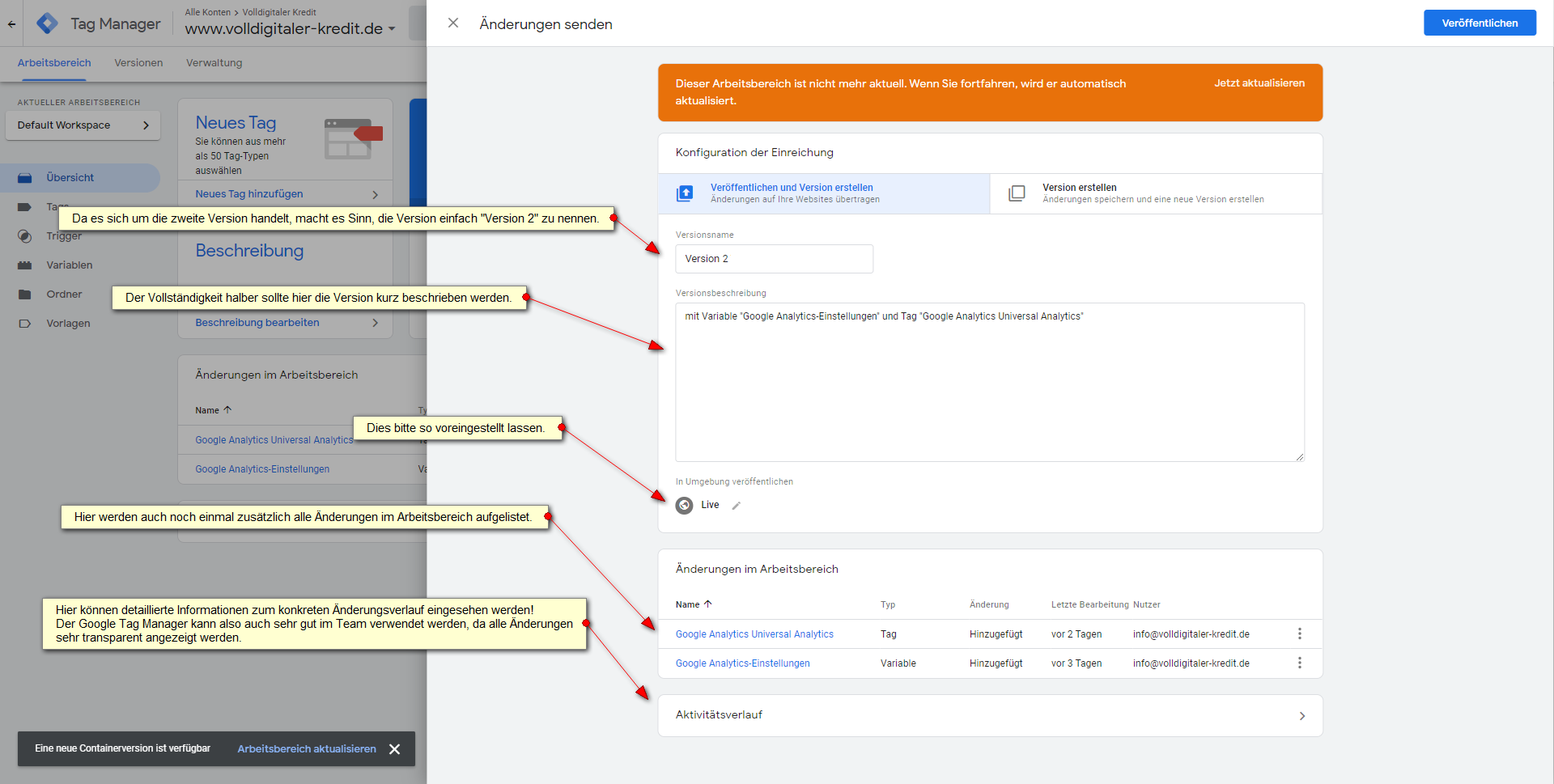Edit the Live environment with pencil icon
This screenshot has width=1554, height=784.
point(737,506)
